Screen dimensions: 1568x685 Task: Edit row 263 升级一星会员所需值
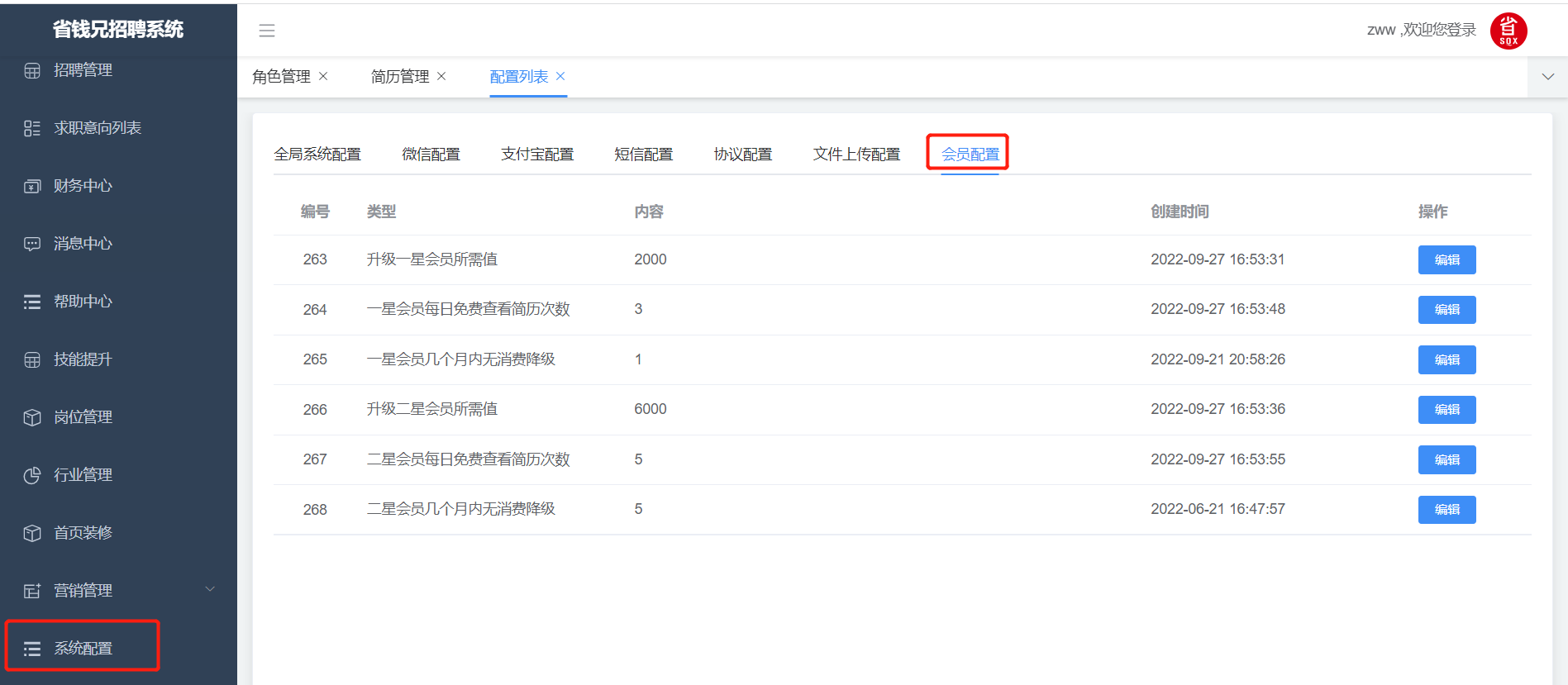tap(1446, 260)
